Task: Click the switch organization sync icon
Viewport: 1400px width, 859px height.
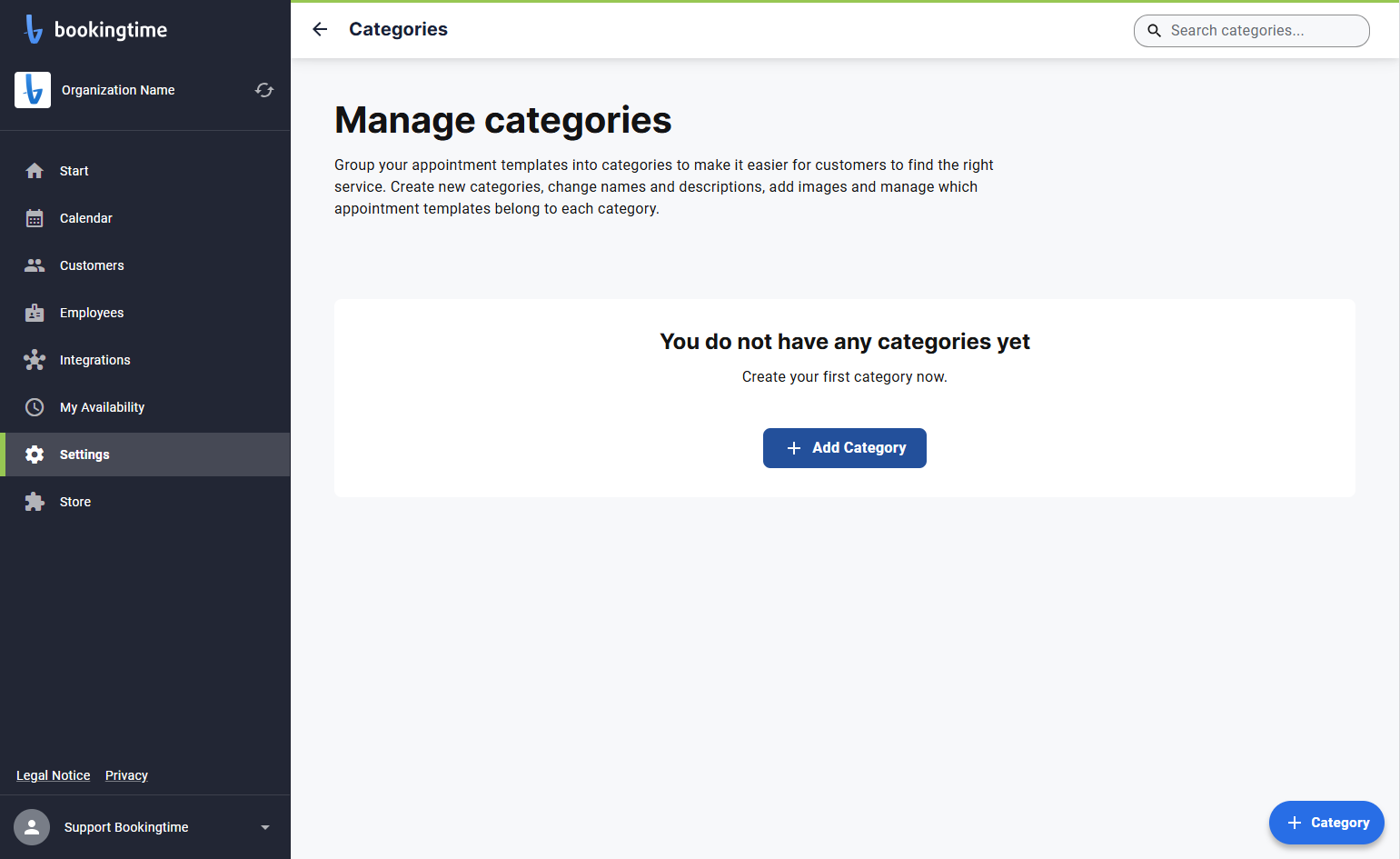Action: (264, 90)
